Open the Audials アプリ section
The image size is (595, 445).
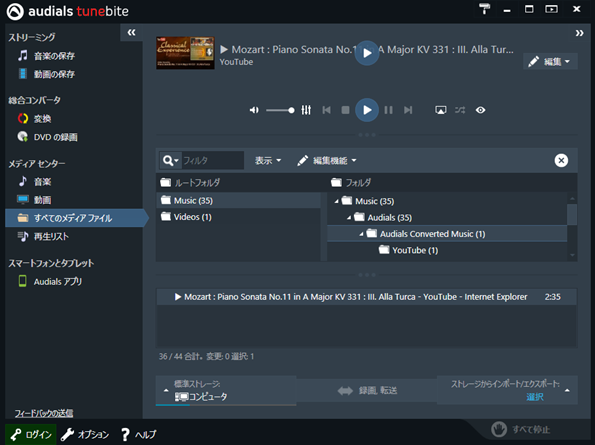(50, 281)
